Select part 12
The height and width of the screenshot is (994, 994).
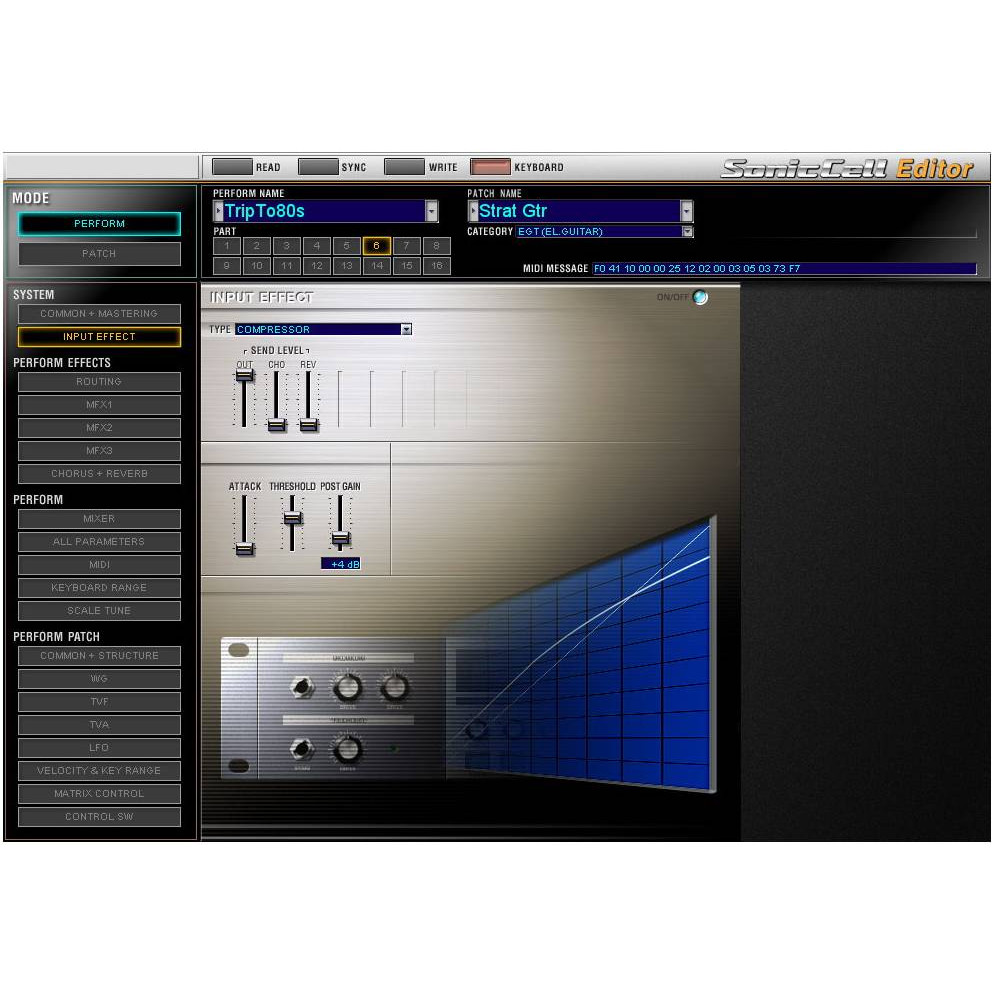317,266
